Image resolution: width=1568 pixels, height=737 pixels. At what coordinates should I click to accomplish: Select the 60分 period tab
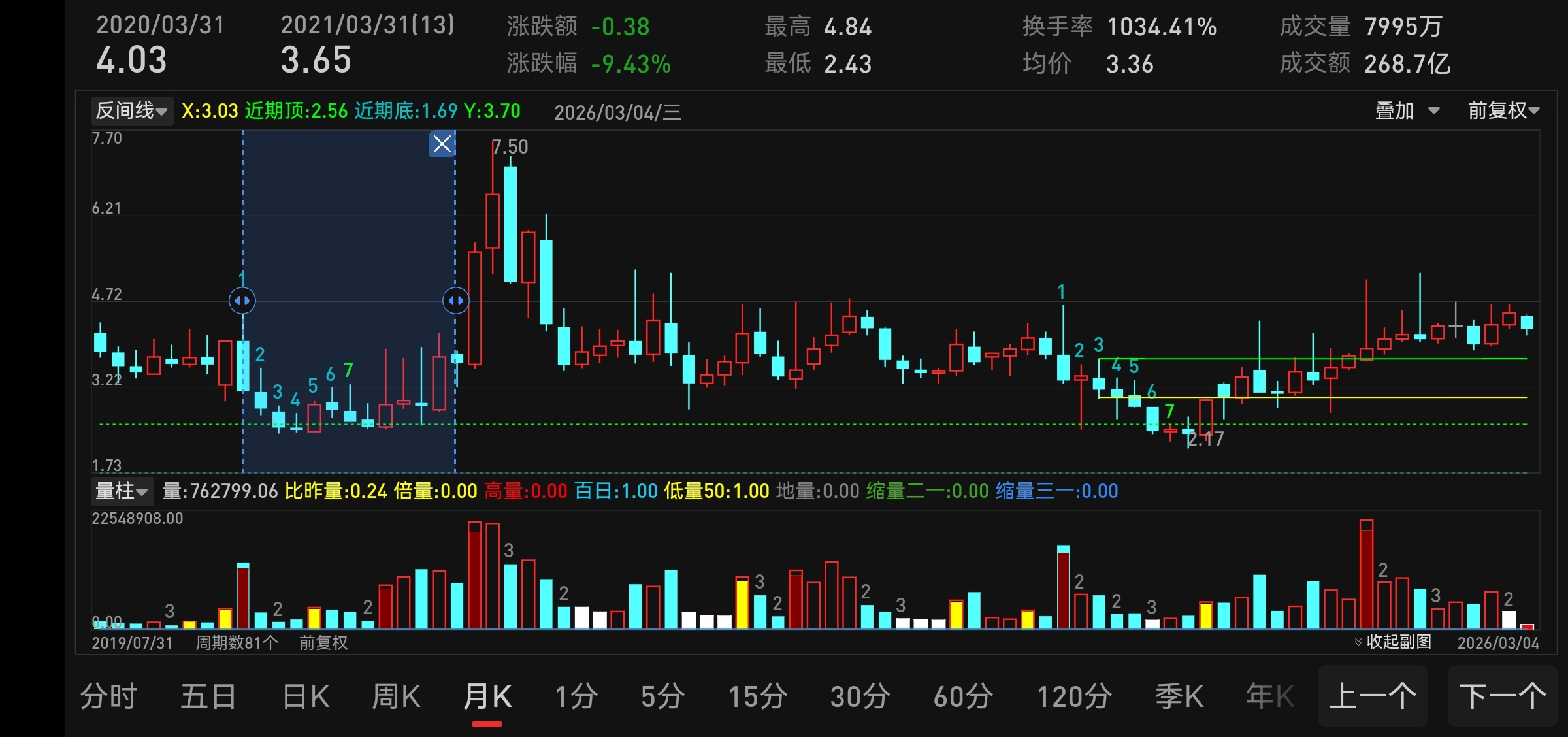963,696
